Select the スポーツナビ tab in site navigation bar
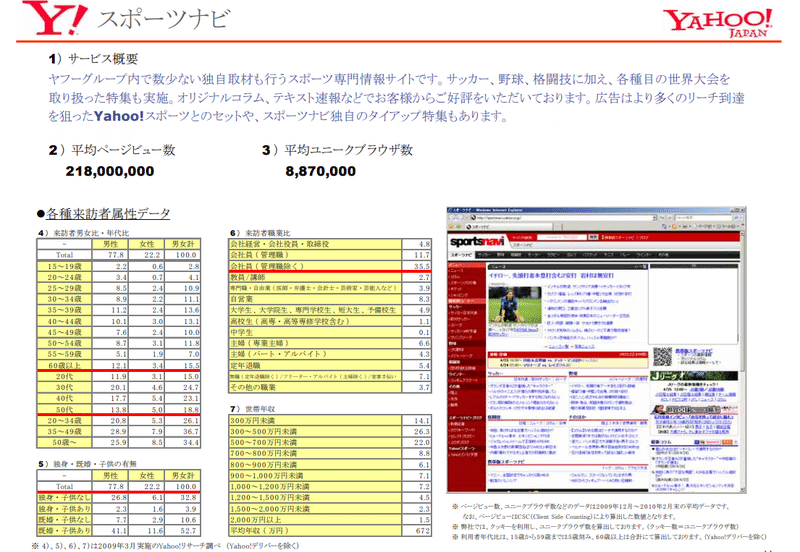 461,254
